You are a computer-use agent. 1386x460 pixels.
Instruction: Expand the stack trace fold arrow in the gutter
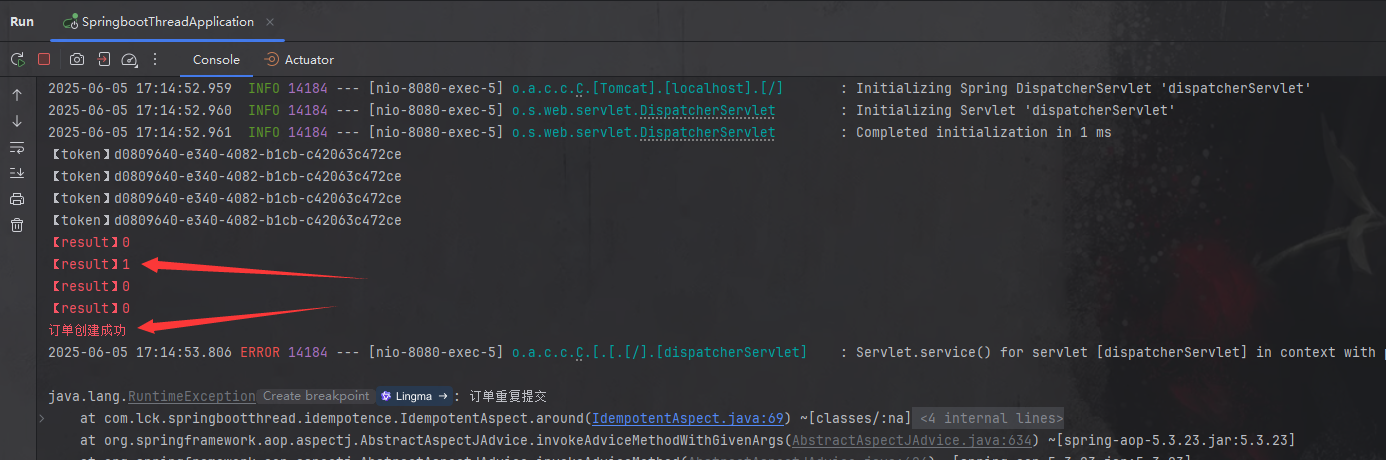(41, 418)
